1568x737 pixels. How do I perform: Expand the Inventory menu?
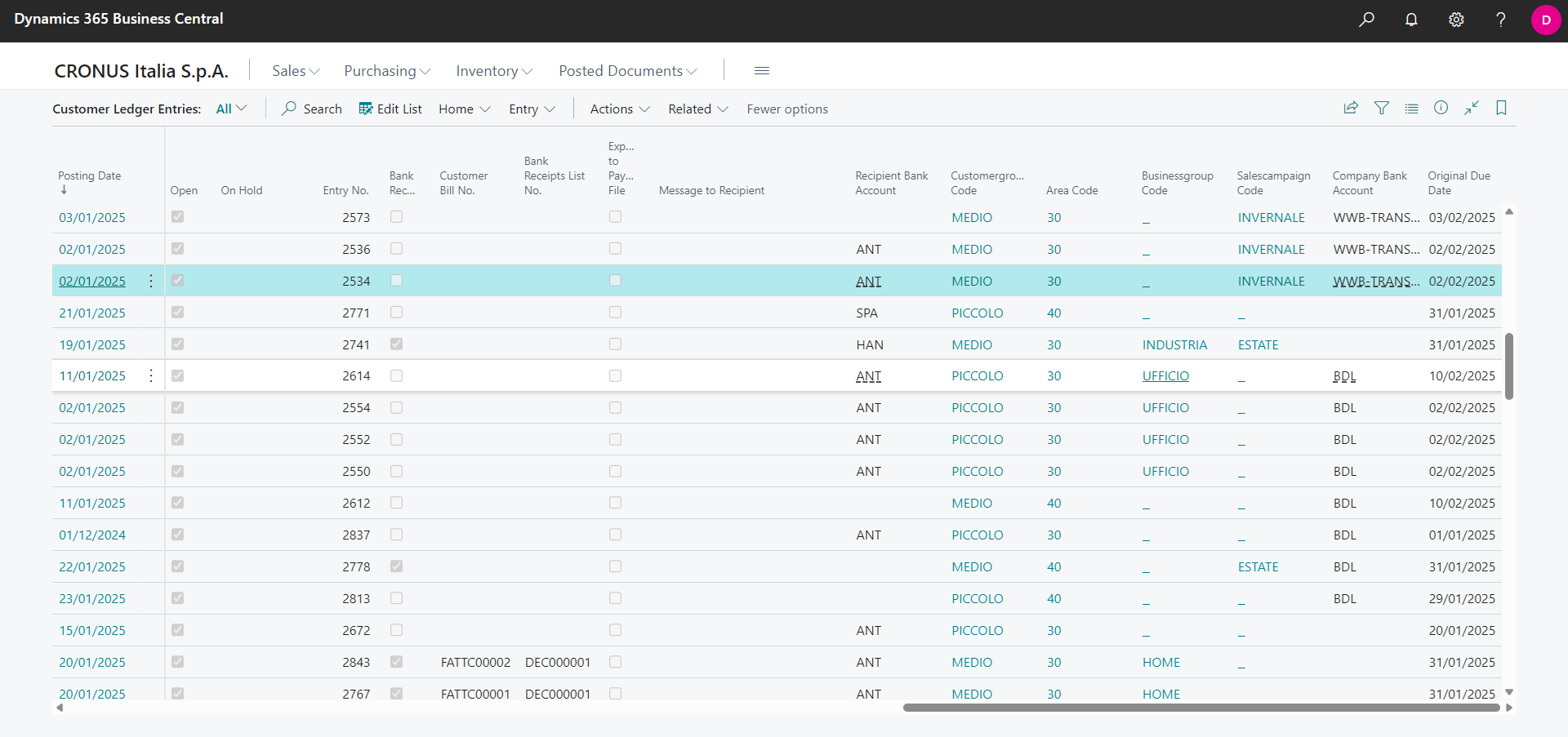click(494, 71)
